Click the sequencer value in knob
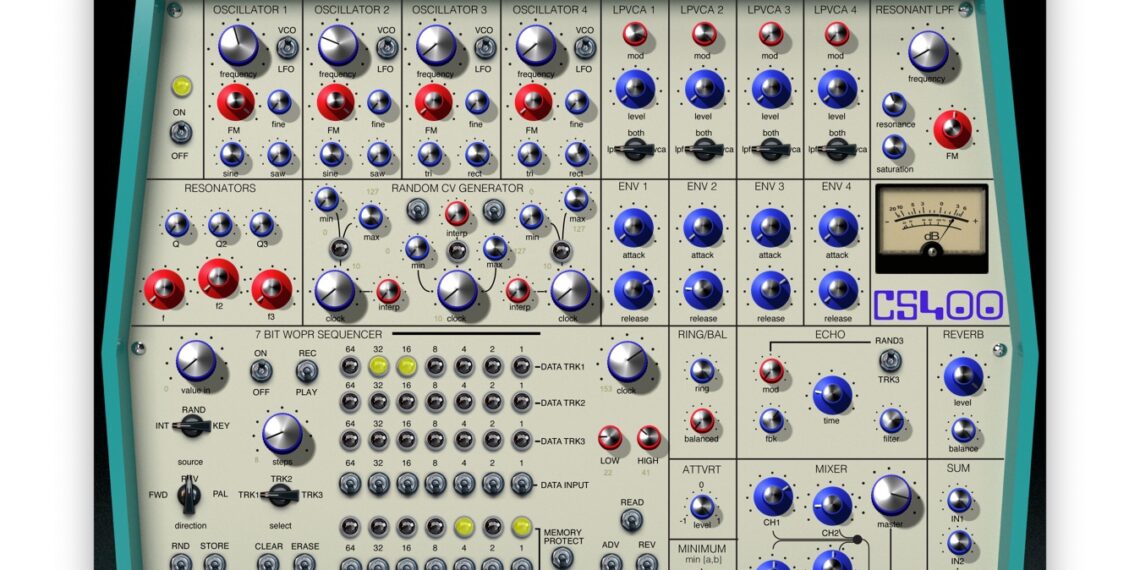The image size is (1140, 570). click(x=196, y=361)
